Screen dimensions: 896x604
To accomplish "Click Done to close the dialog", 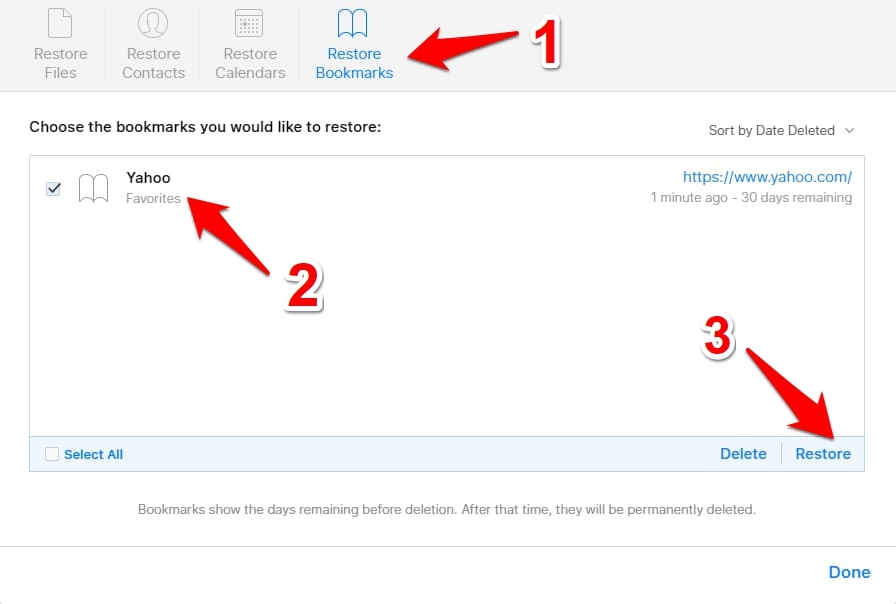I will 849,572.
